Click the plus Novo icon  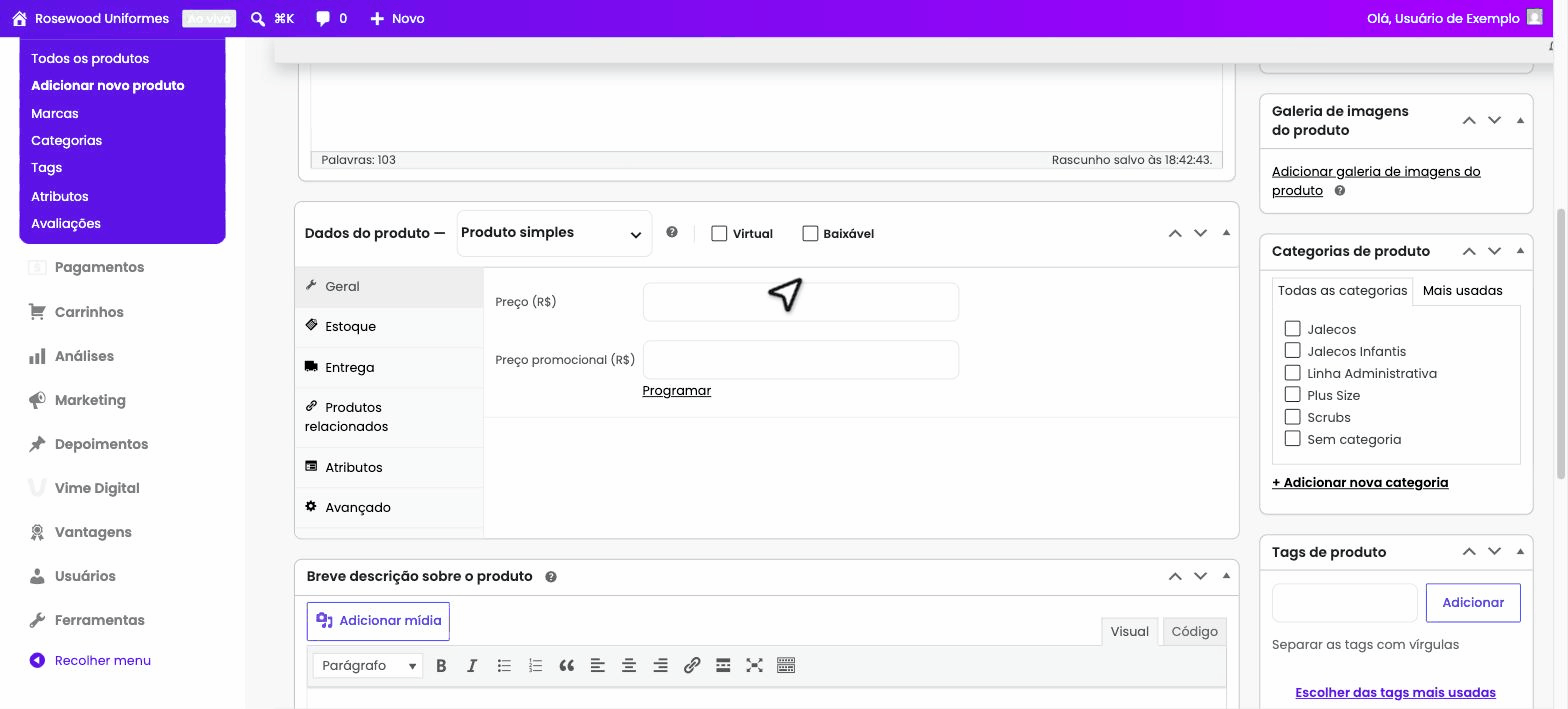(377, 18)
